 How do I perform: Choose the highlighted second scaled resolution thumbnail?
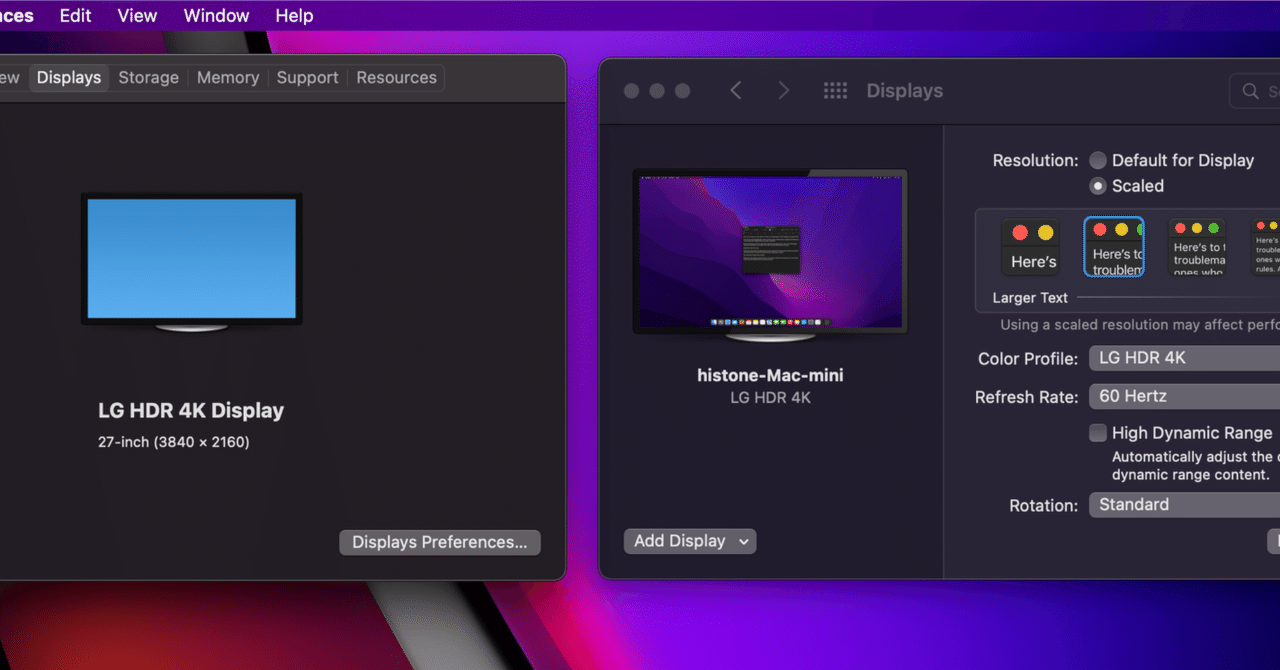tap(1114, 247)
